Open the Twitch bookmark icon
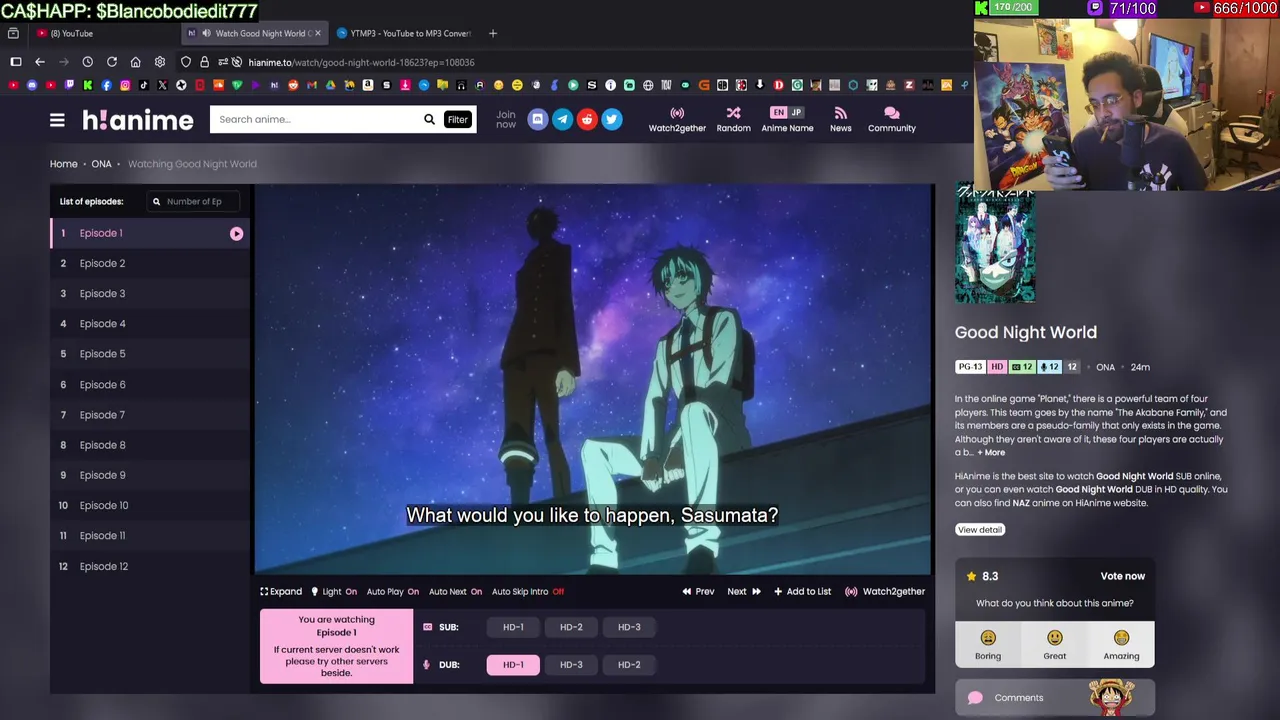Screen dimensions: 1280x720 69,85
